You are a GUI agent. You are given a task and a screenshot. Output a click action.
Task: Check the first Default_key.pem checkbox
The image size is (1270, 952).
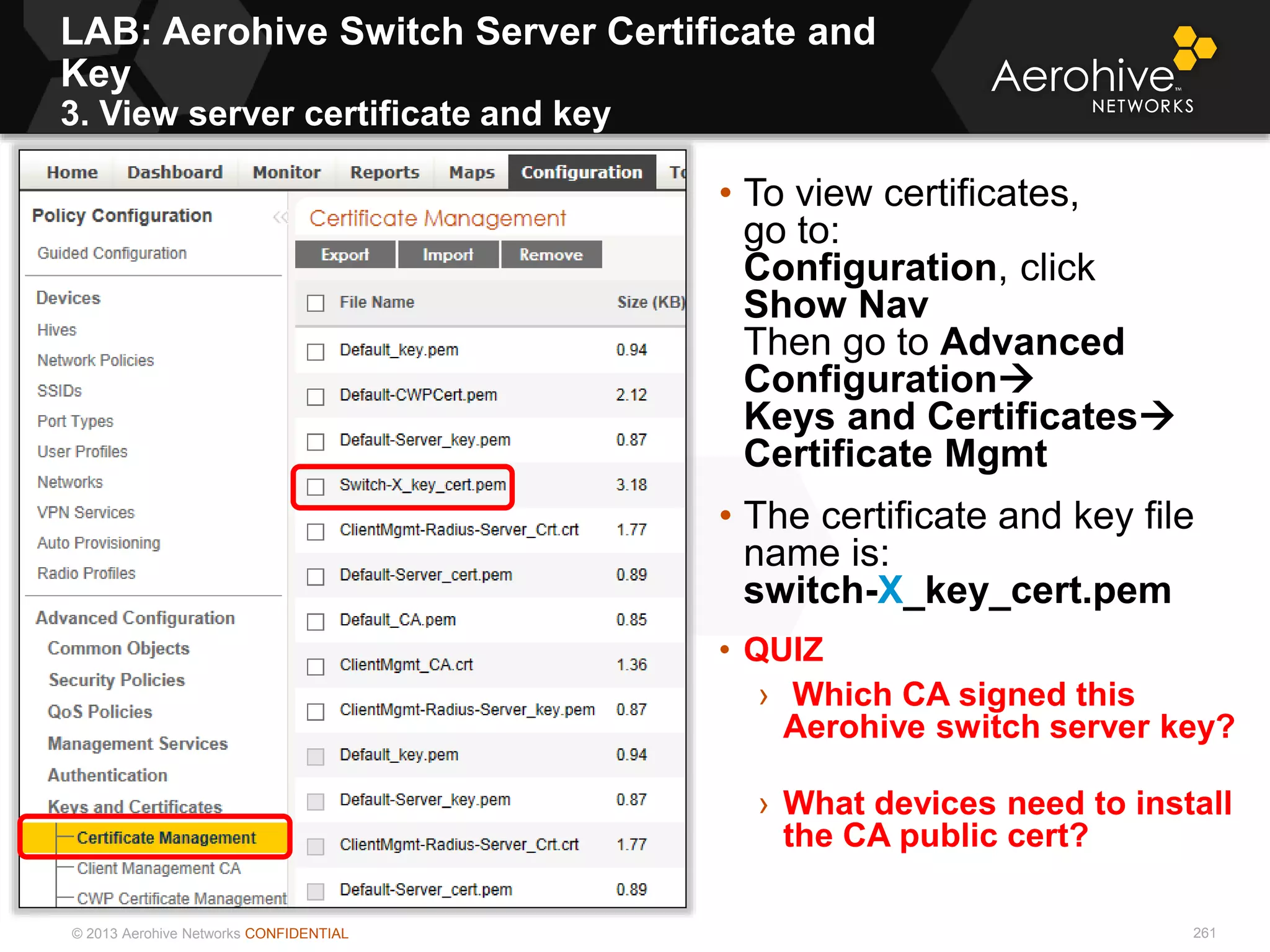pos(316,351)
